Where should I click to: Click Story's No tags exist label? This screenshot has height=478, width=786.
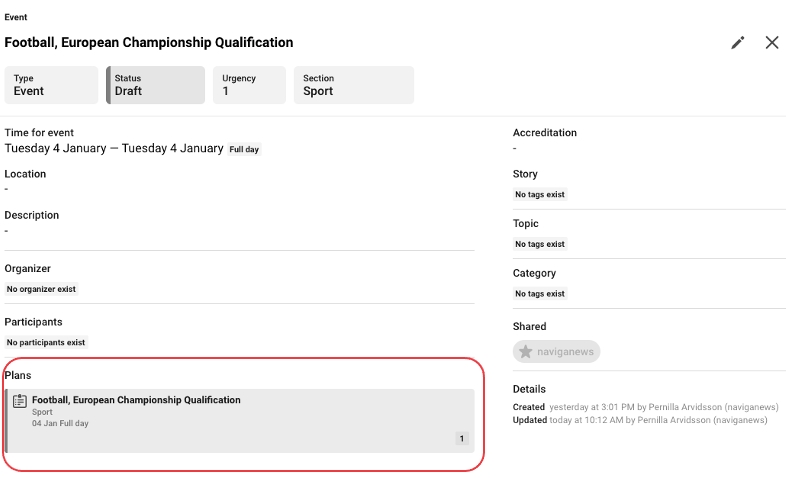[x=540, y=194]
